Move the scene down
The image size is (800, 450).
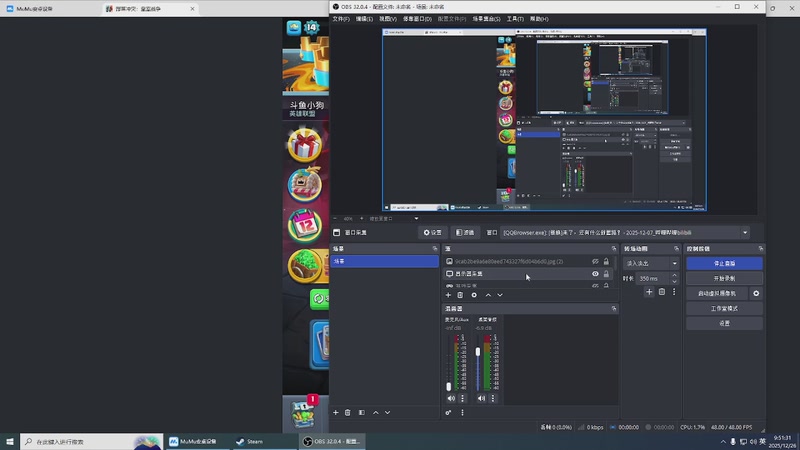pos(388,413)
